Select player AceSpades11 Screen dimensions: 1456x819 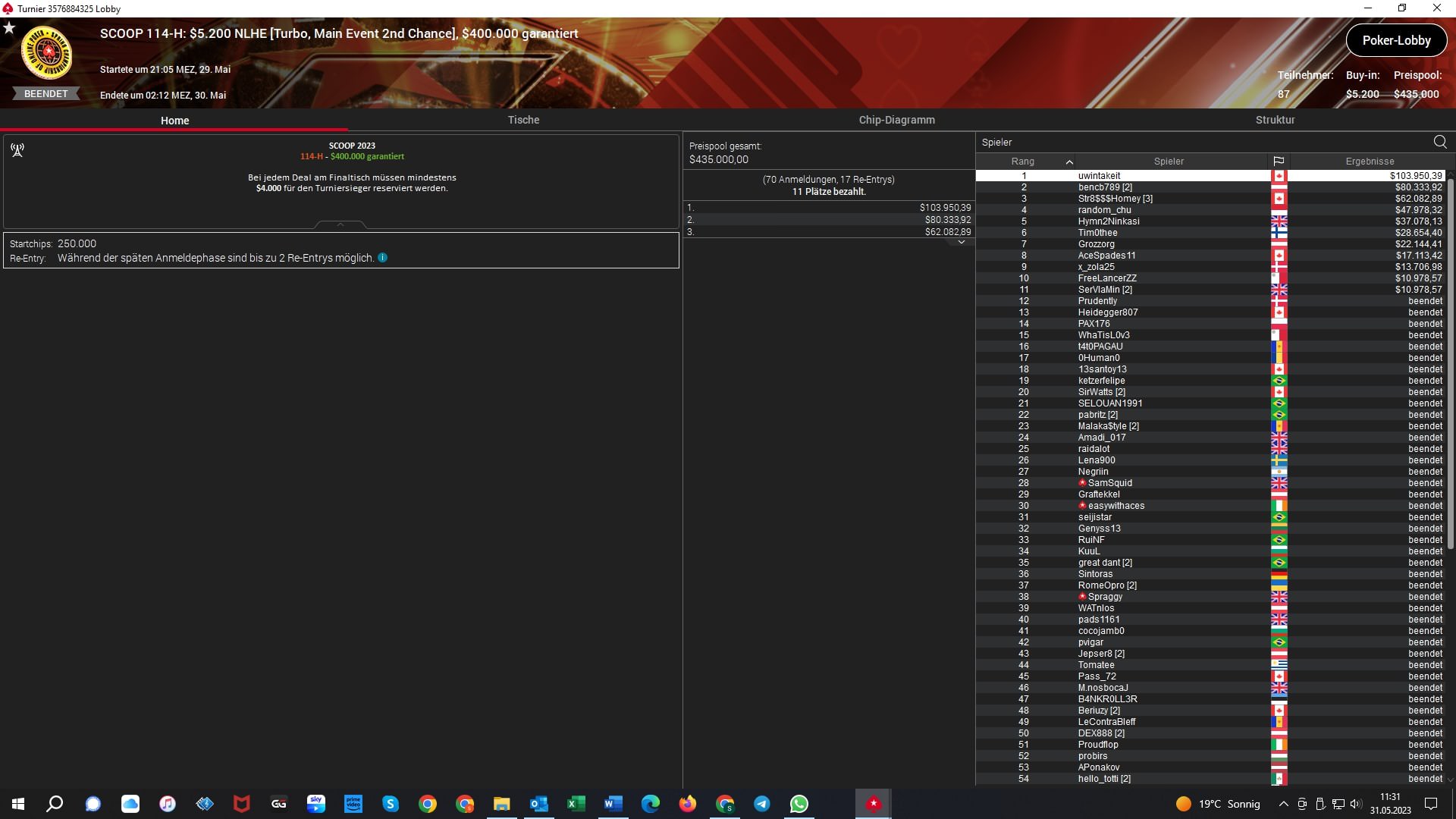click(1210, 255)
